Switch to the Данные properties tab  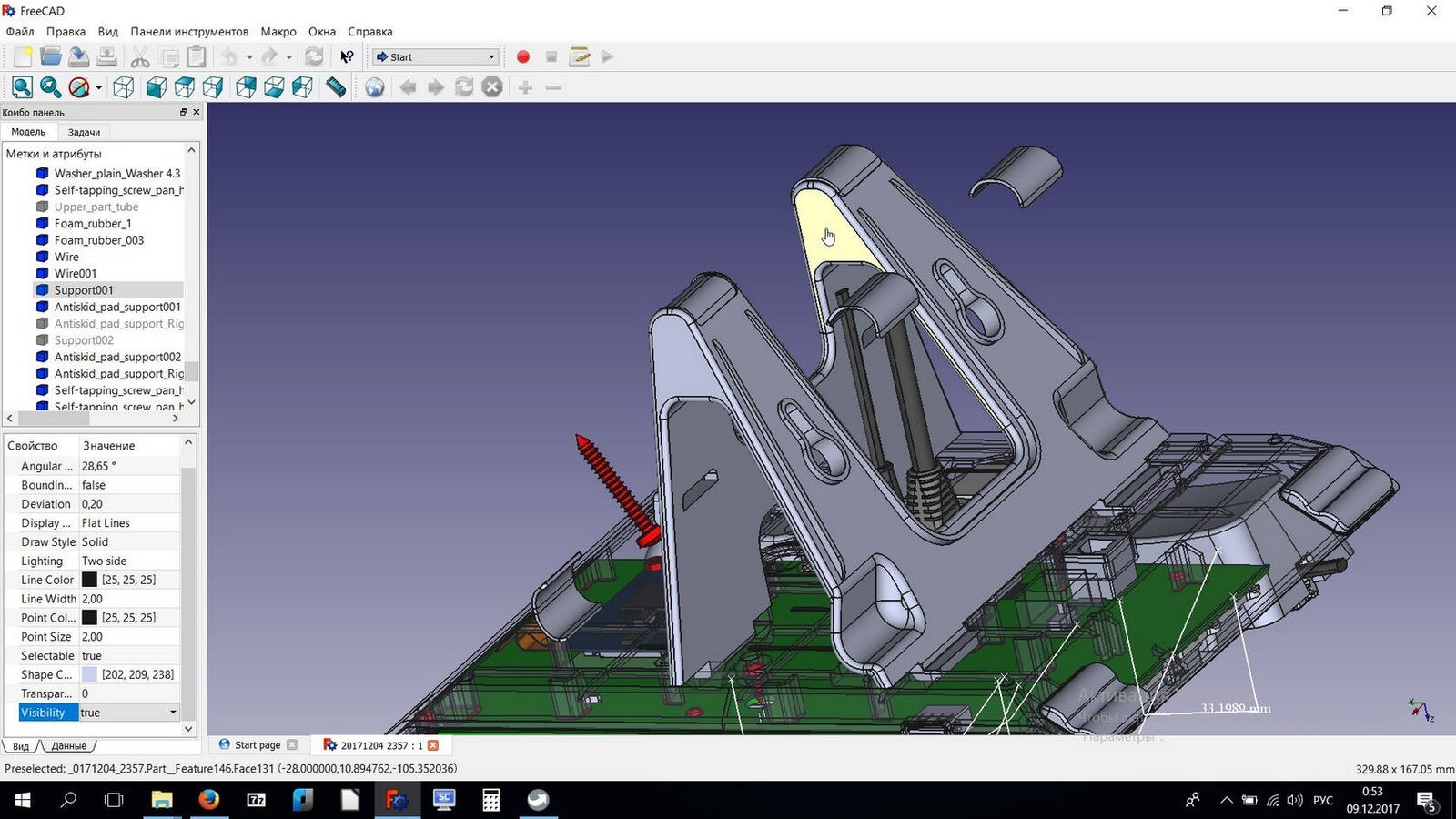pyautogui.click(x=69, y=746)
